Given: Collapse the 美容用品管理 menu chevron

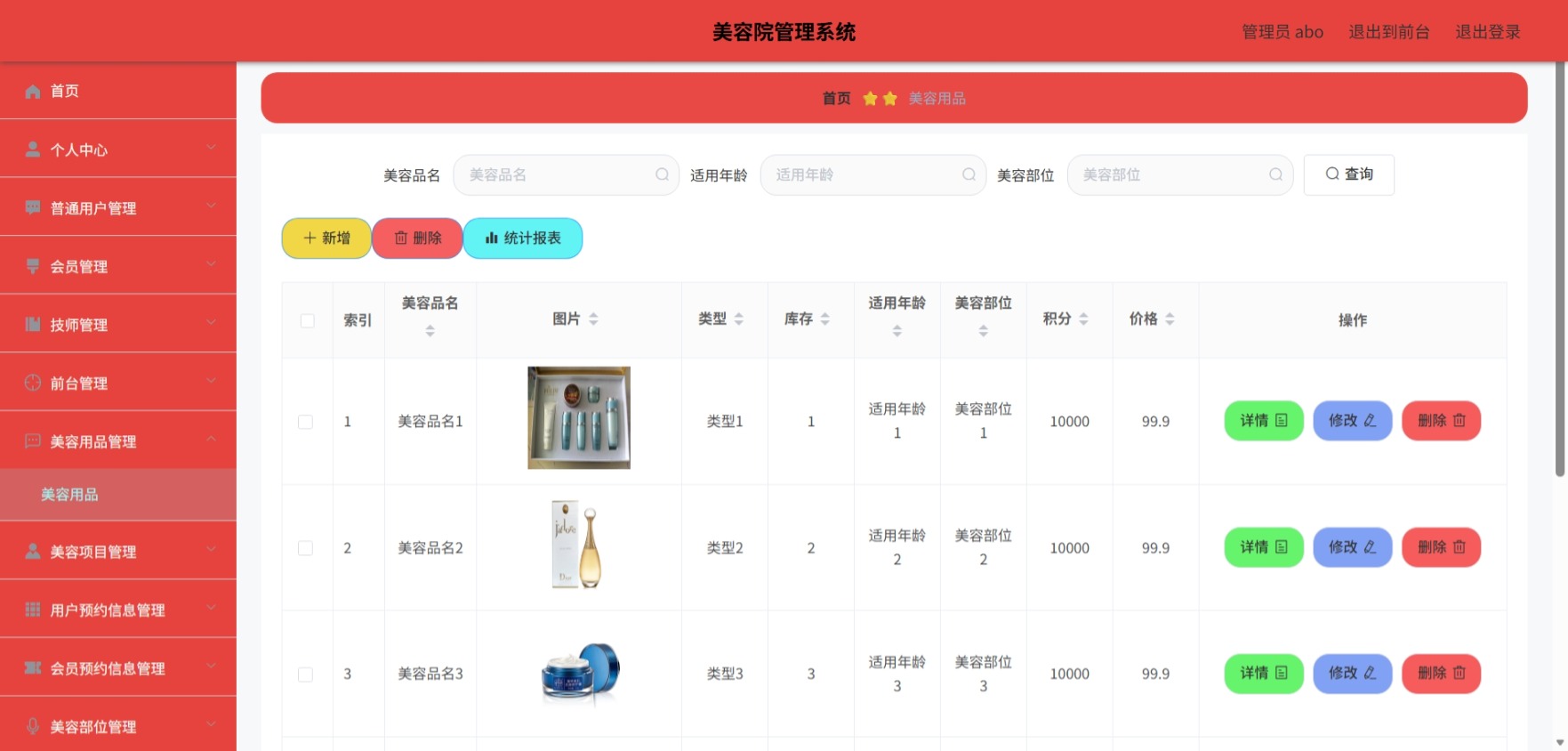Looking at the screenshot, I should (x=211, y=439).
